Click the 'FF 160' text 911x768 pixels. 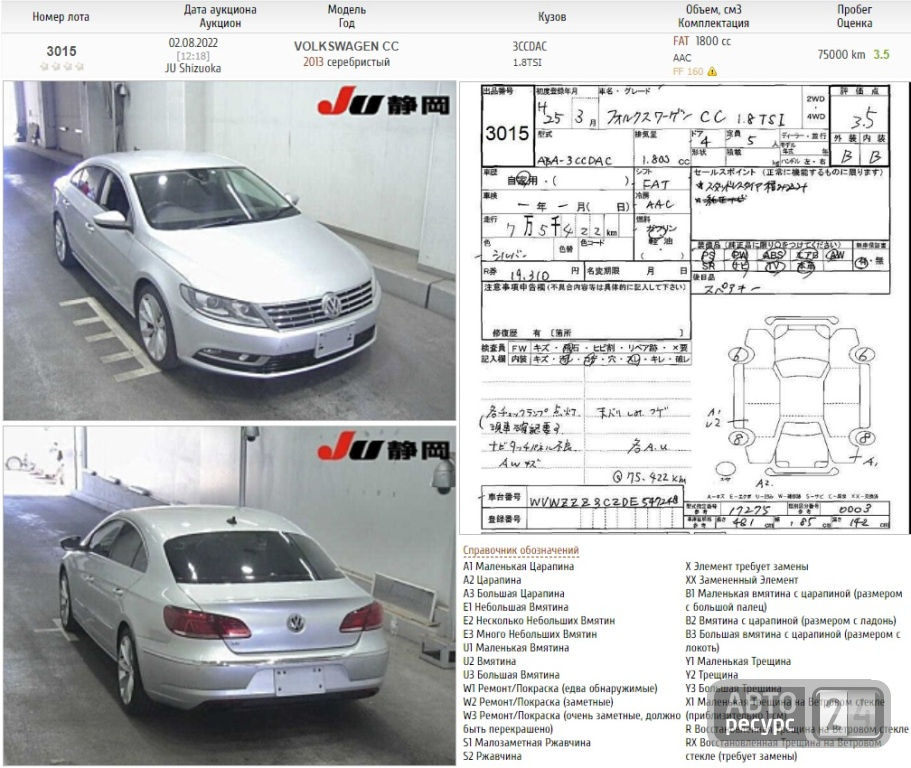coord(688,71)
